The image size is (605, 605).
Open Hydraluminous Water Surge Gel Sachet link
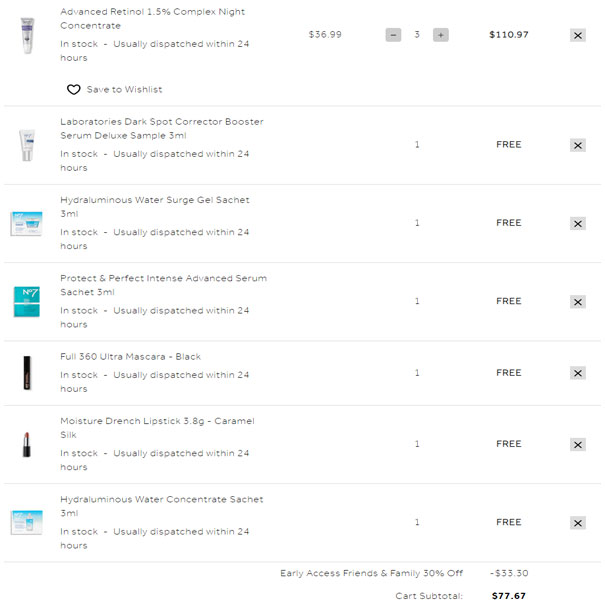coord(155,207)
